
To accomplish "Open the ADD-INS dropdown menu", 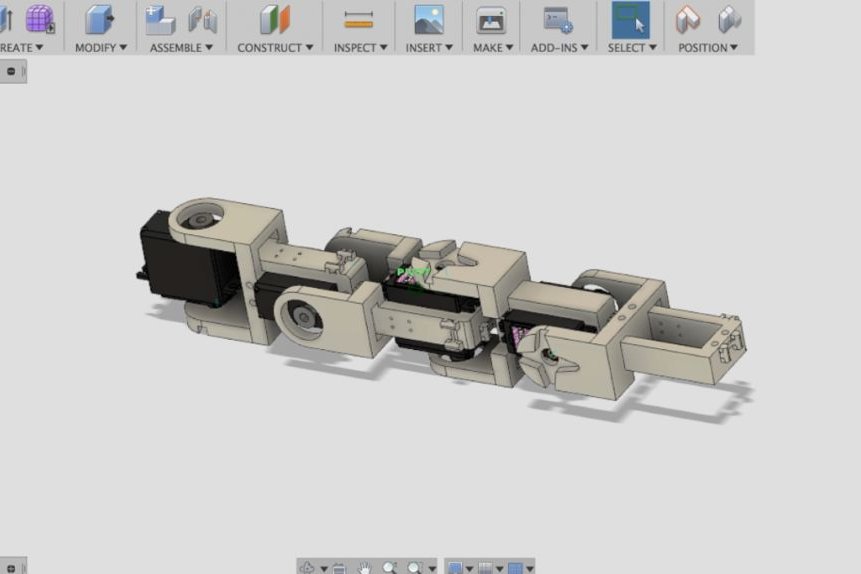I will 559,48.
